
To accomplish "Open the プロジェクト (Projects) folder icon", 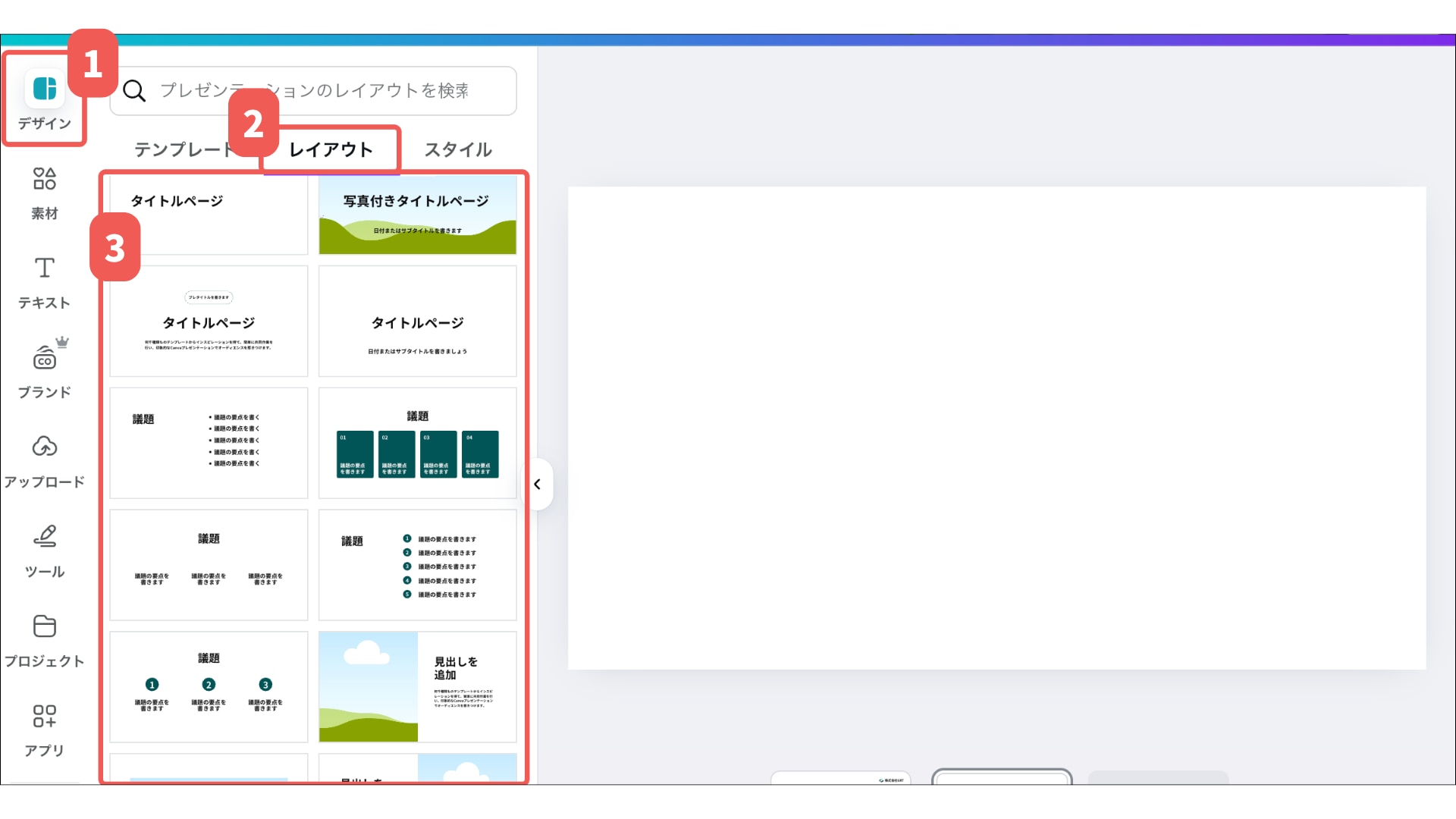I will tap(45, 626).
